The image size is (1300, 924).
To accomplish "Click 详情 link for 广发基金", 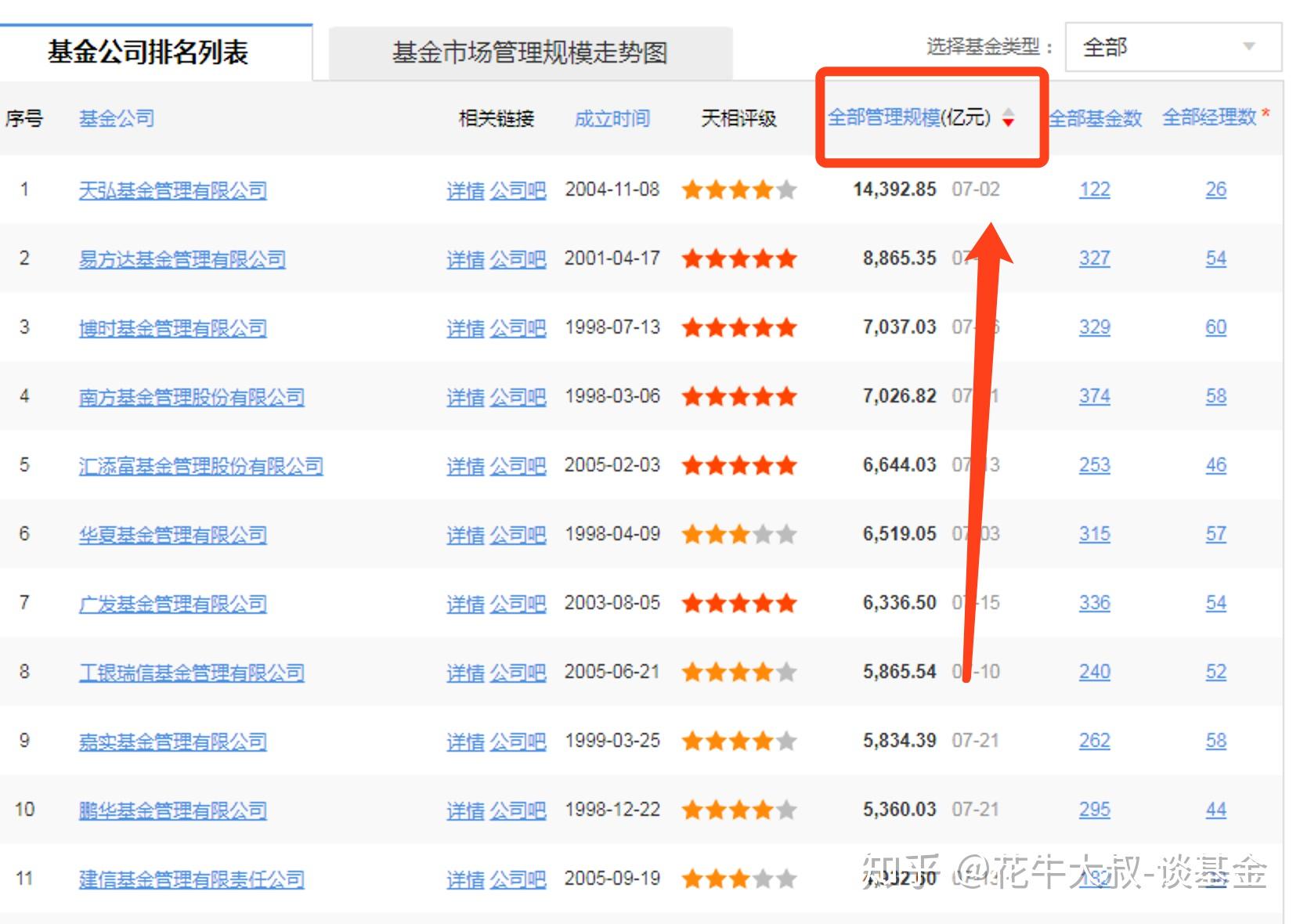I will [x=465, y=604].
